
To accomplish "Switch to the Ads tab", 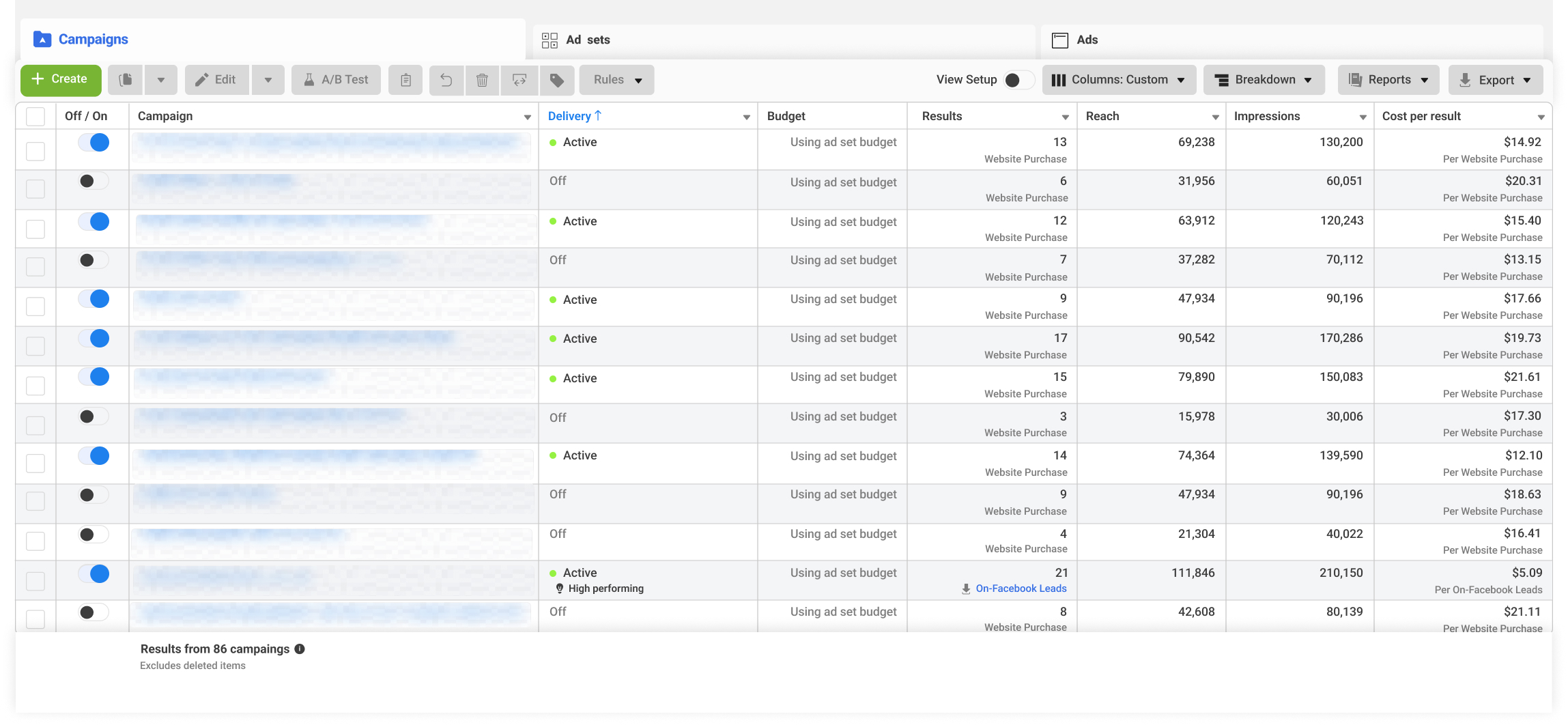I will pos(1292,40).
